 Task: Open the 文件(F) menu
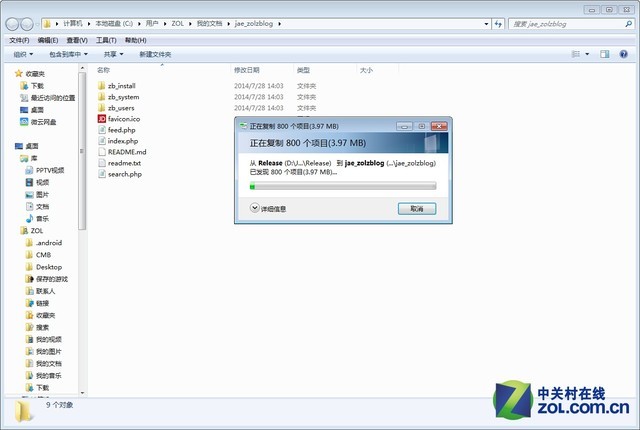coord(18,40)
